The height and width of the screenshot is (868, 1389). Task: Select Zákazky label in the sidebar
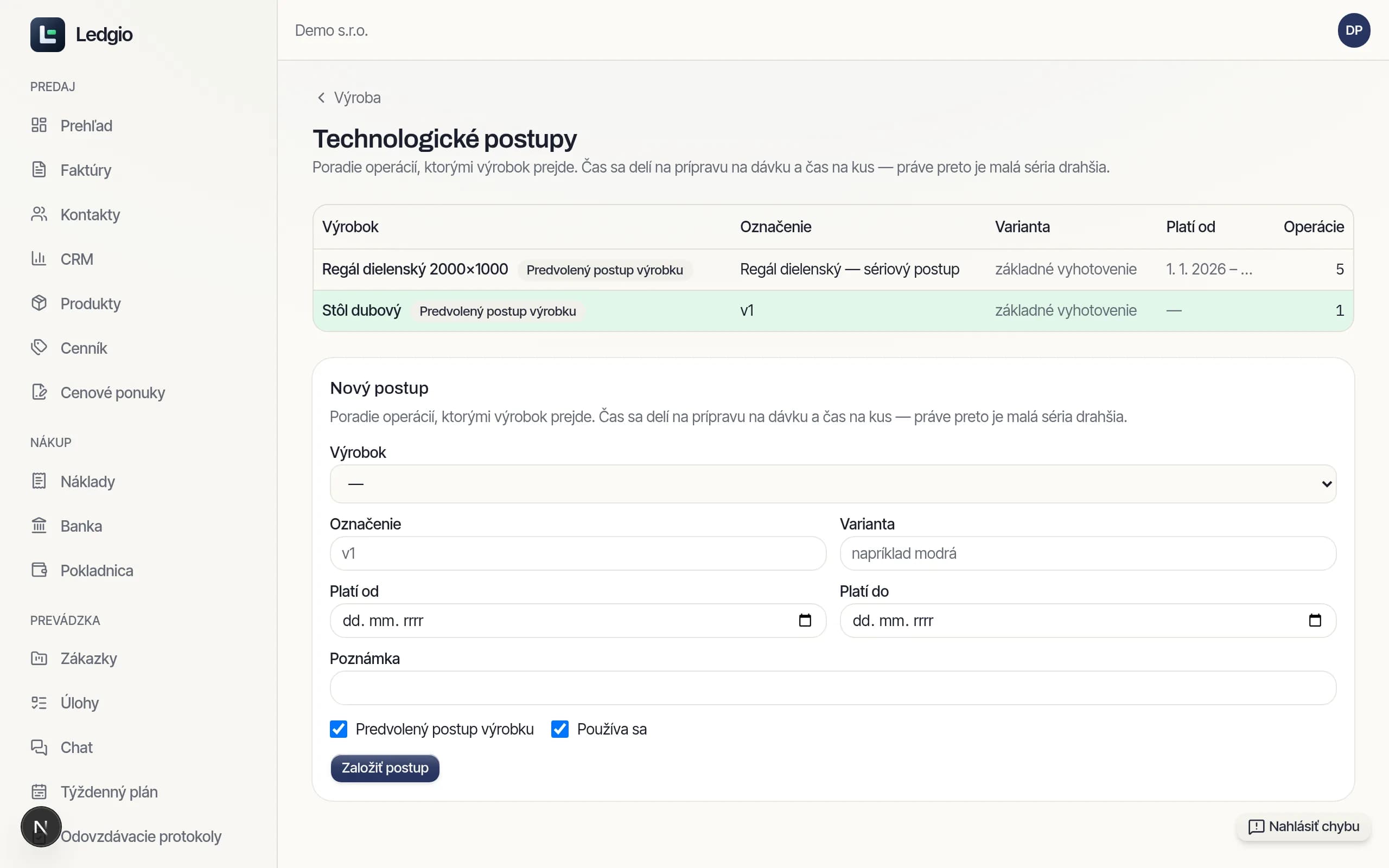[x=88, y=659]
